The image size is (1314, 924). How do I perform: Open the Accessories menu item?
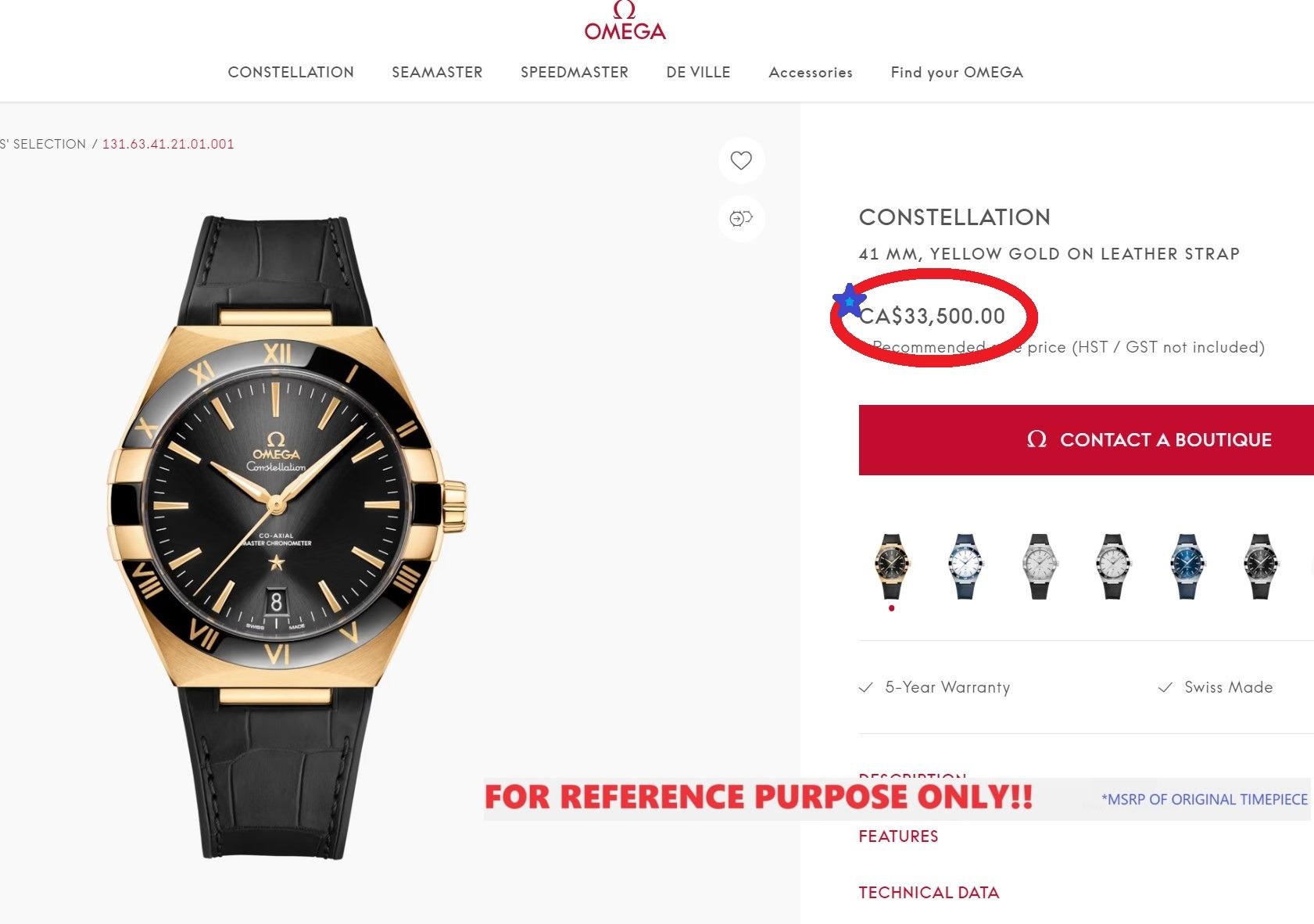811,73
